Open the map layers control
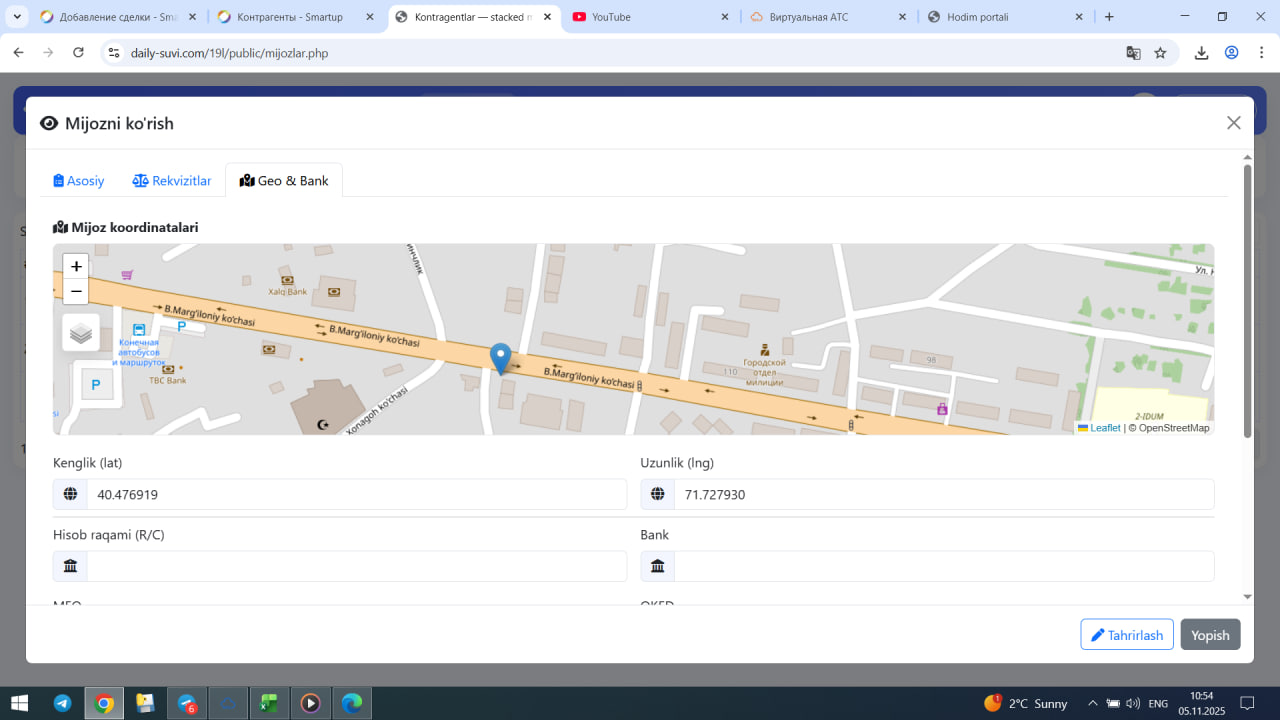The height and width of the screenshot is (720, 1280). 81,333
